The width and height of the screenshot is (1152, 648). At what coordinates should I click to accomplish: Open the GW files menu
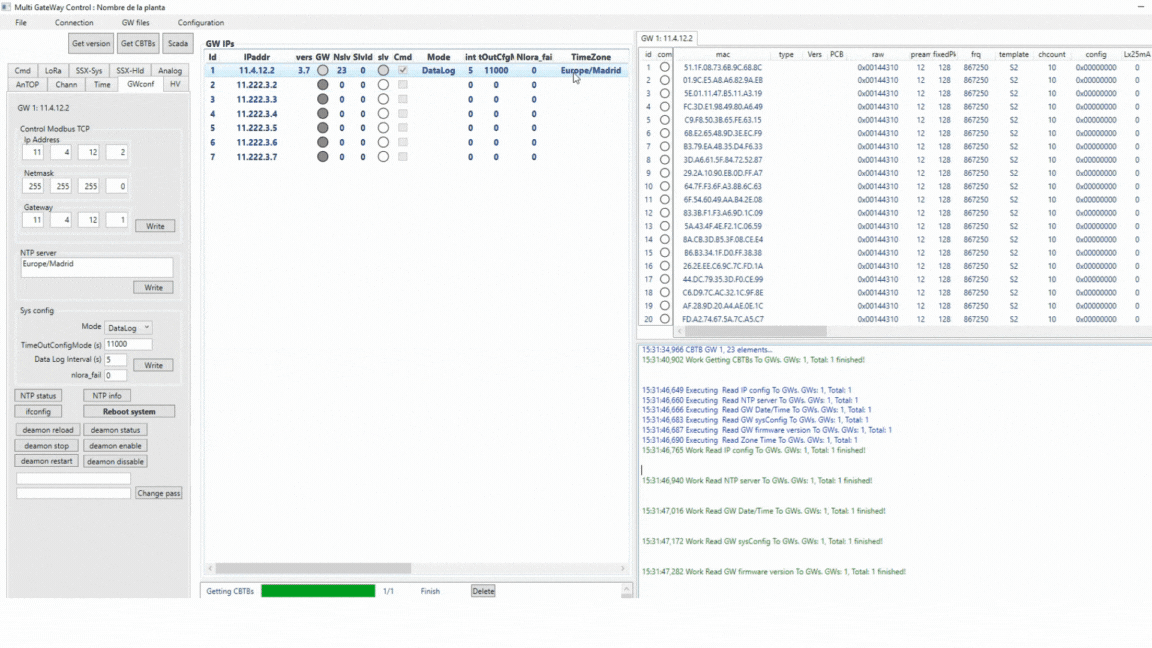(x=135, y=23)
